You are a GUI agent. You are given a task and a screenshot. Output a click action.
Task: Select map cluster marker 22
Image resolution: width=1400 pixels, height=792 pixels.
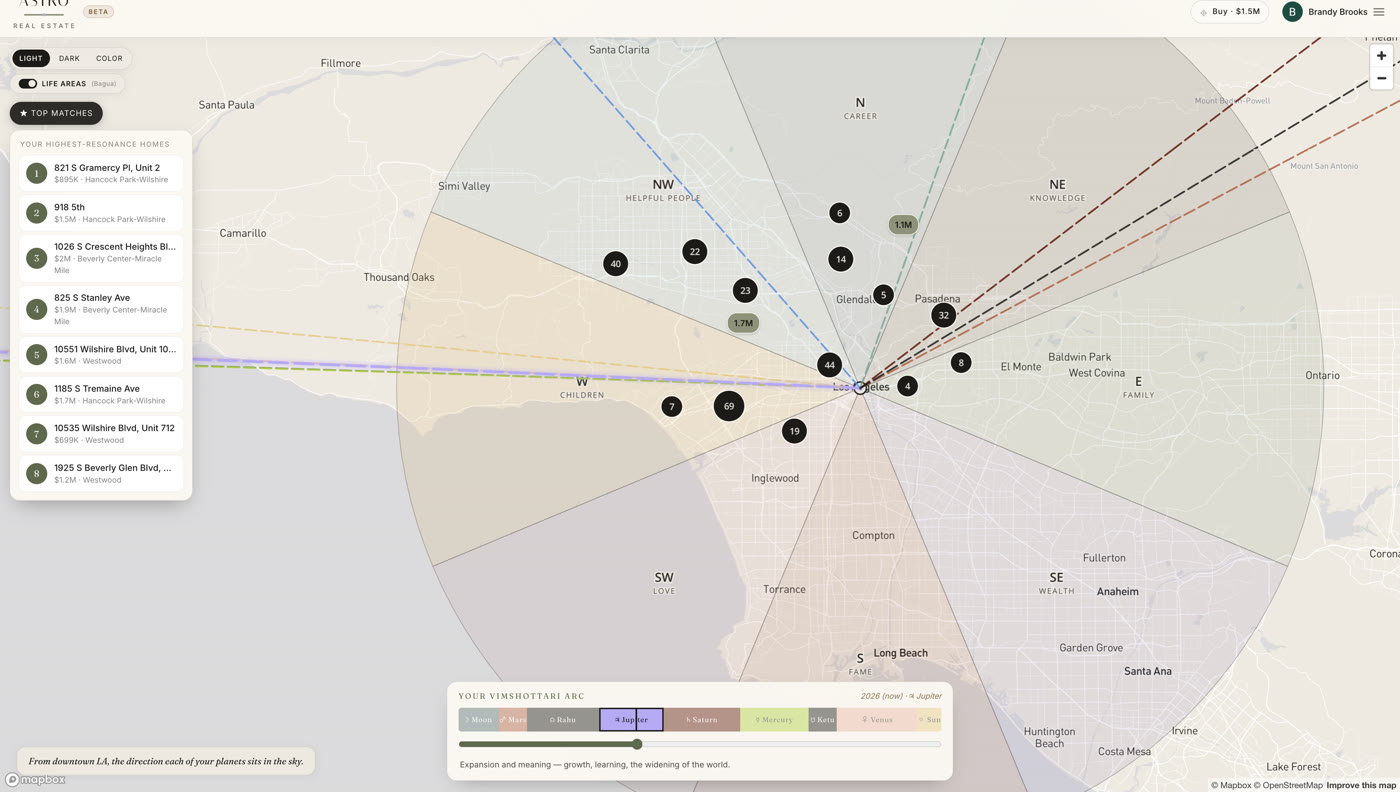[x=695, y=252]
